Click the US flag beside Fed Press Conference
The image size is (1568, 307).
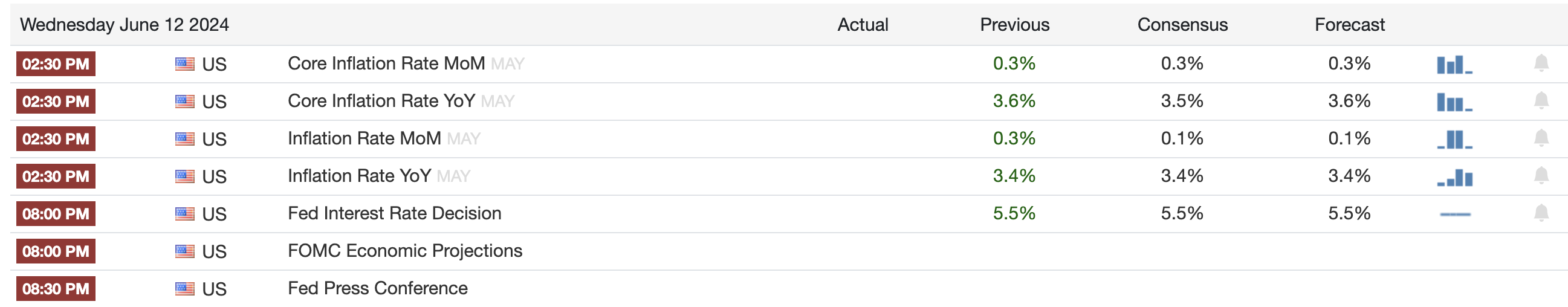coord(185,289)
